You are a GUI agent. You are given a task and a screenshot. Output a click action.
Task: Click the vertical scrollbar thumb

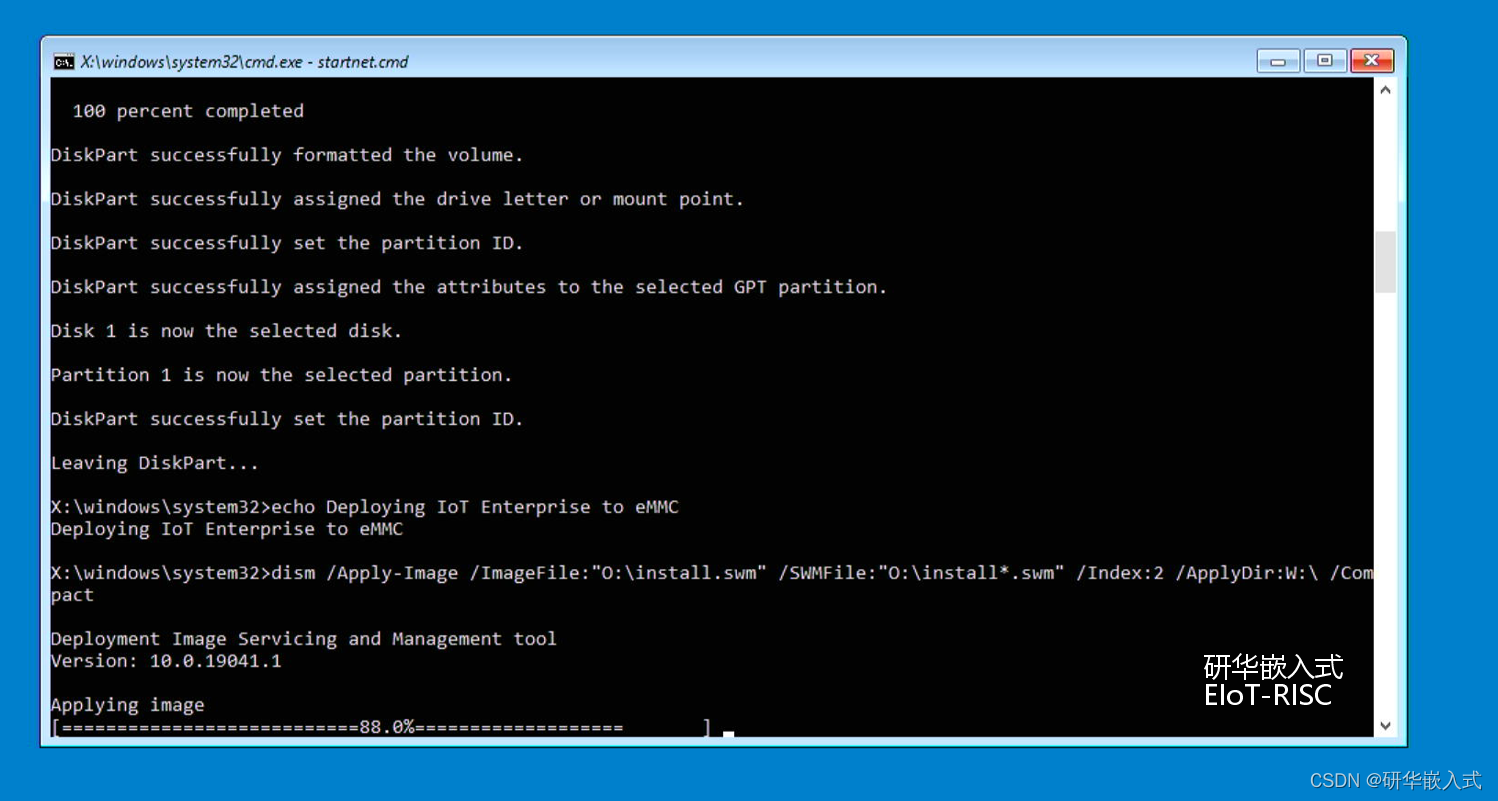point(1385,262)
